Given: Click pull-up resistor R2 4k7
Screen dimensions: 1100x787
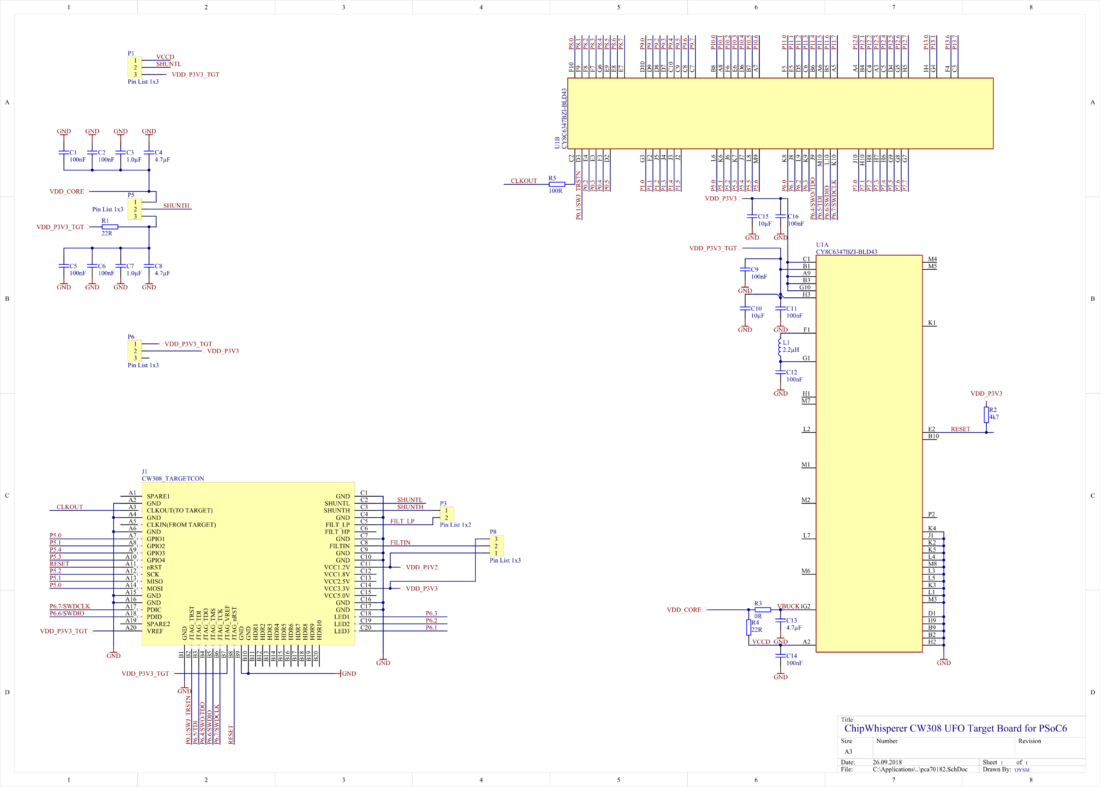Looking at the screenshot, I should point(986,414).
